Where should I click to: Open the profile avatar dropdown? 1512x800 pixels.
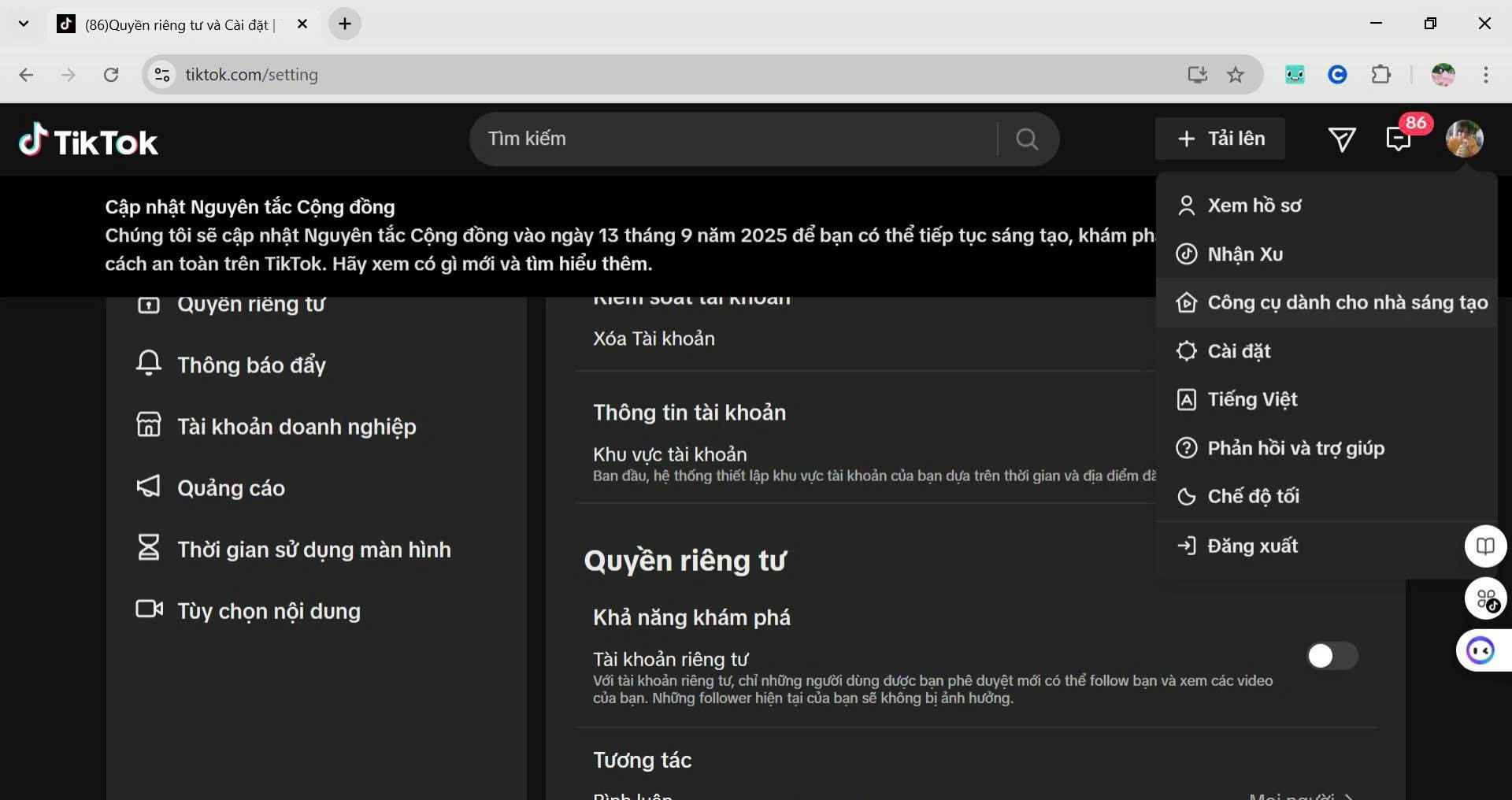[x=1465, y=139]
